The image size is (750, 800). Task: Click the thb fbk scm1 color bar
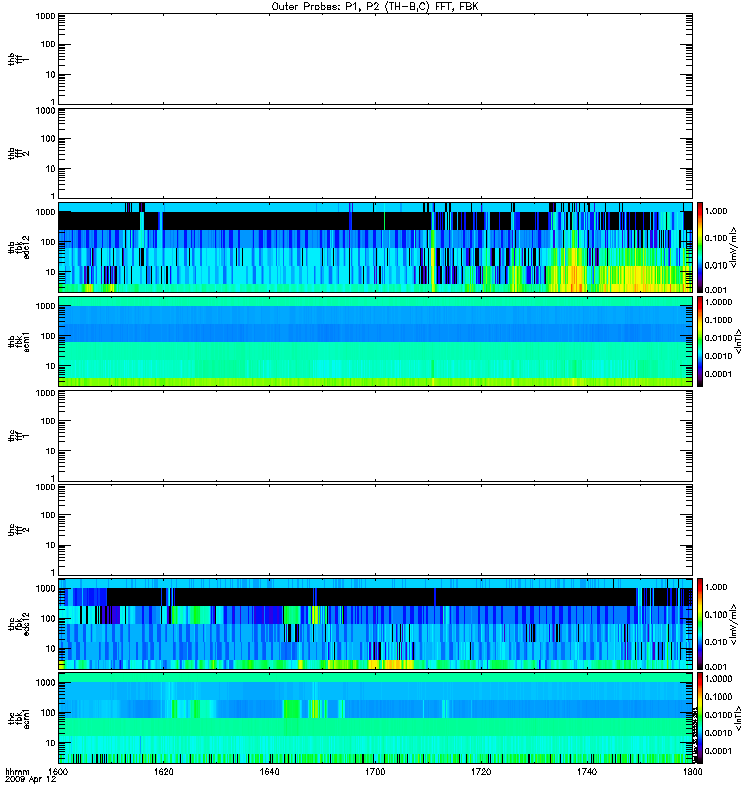tap(700, 341)
